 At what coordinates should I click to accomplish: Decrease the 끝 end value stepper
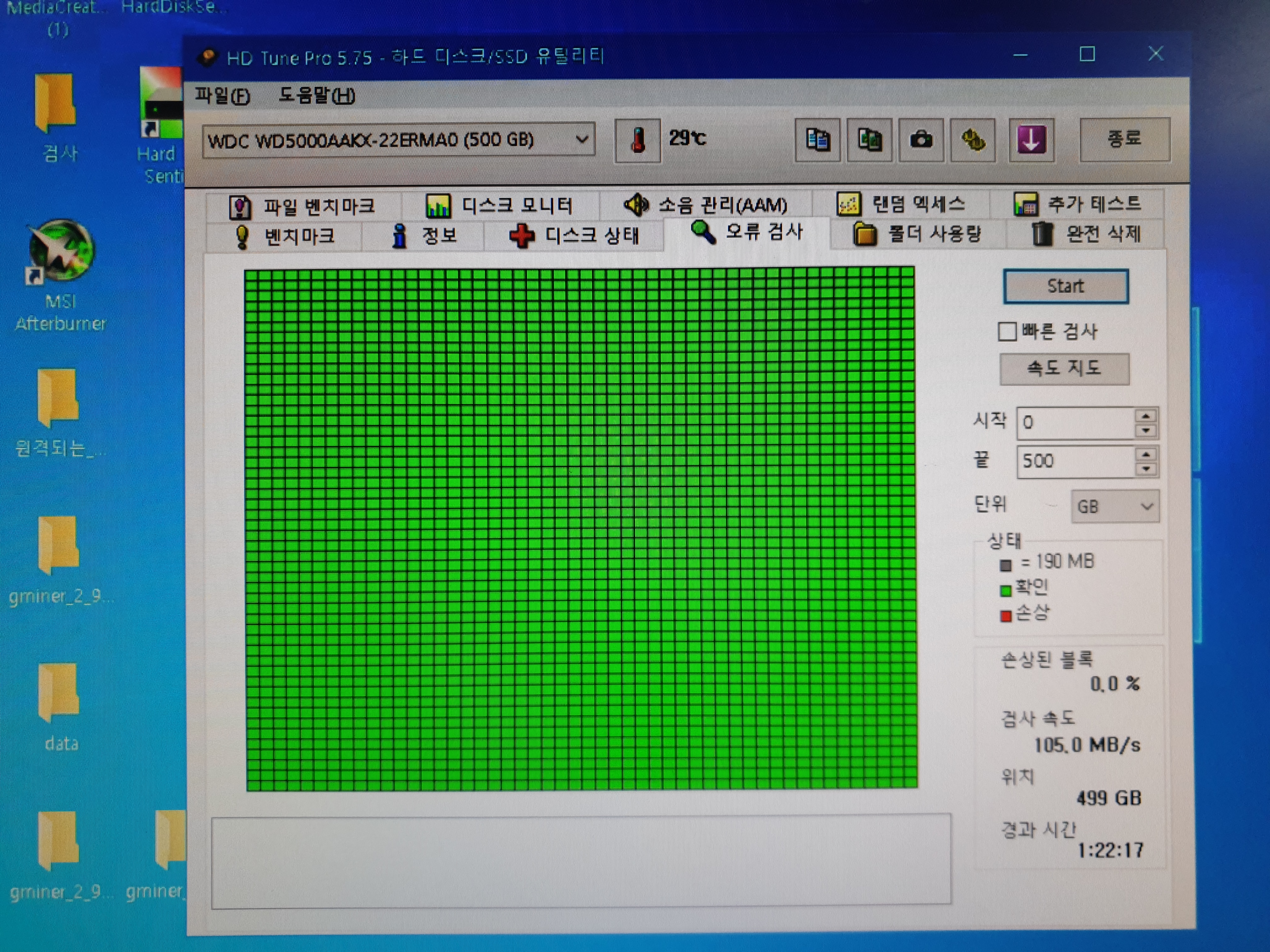tap(1146, 469)
